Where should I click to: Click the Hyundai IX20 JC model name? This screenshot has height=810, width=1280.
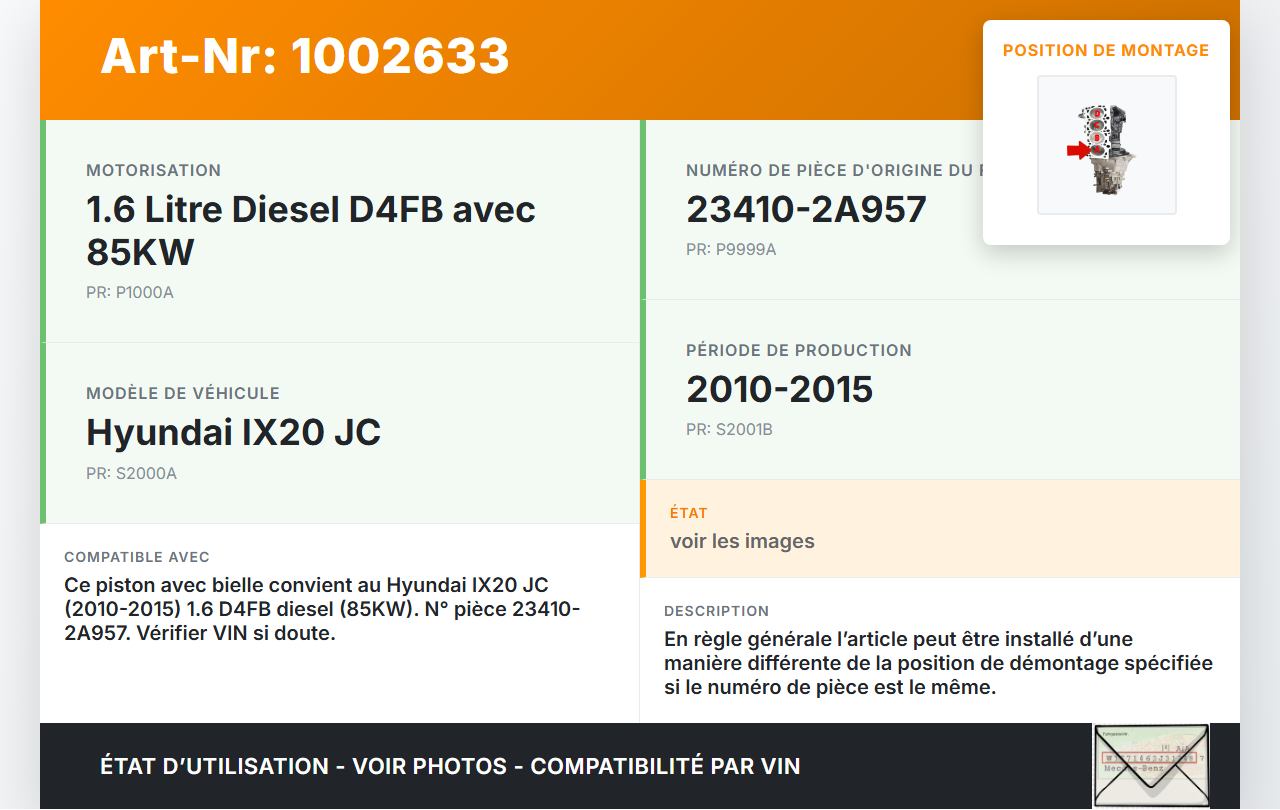(x=233, y=432)
